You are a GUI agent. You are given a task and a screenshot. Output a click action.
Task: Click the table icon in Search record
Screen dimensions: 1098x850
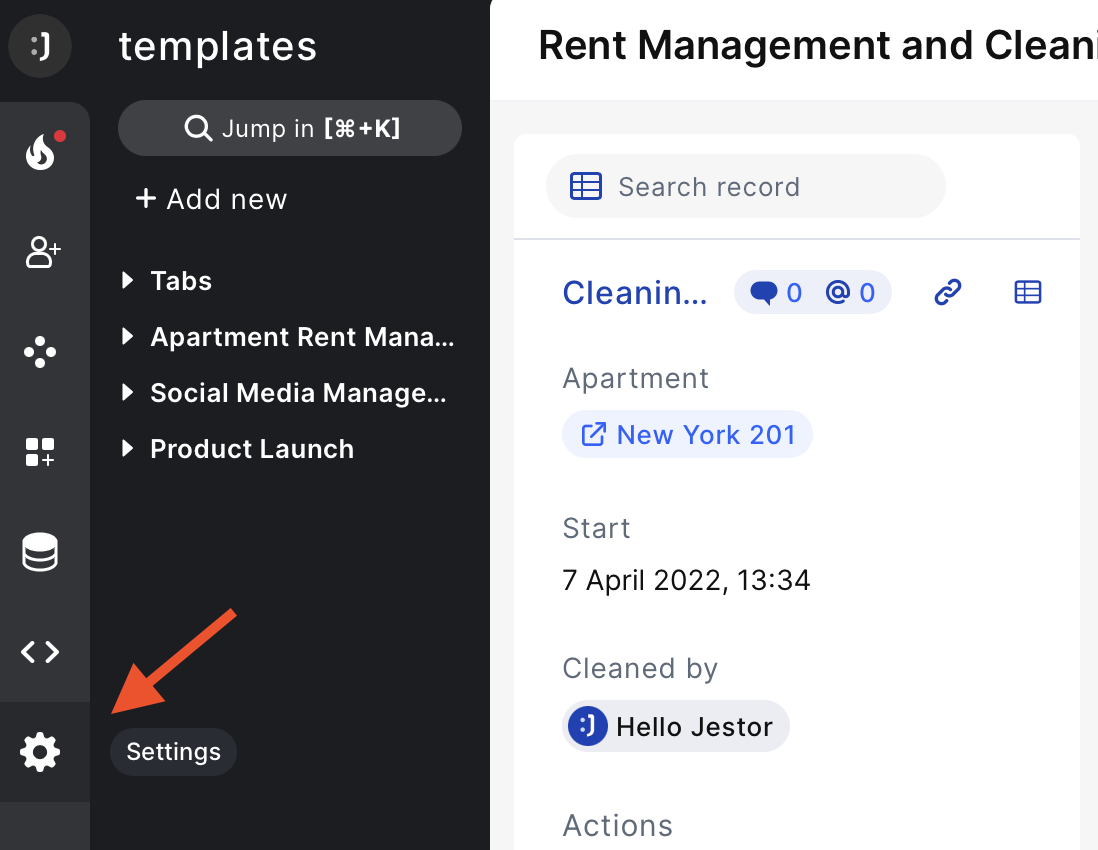(585, 186)
